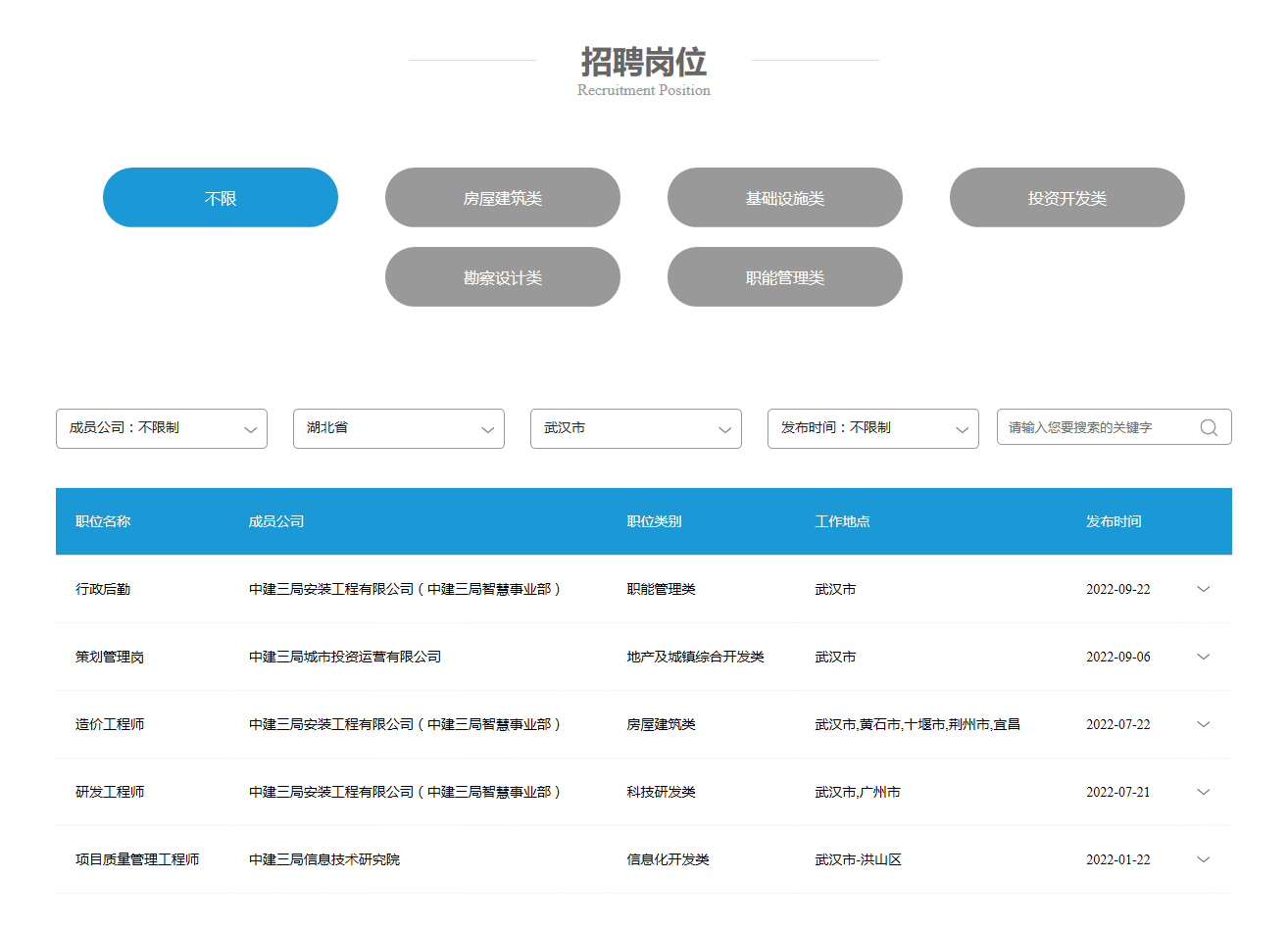Click 中建三局信息技术研究院 company cell

click(x=324, y=859)
